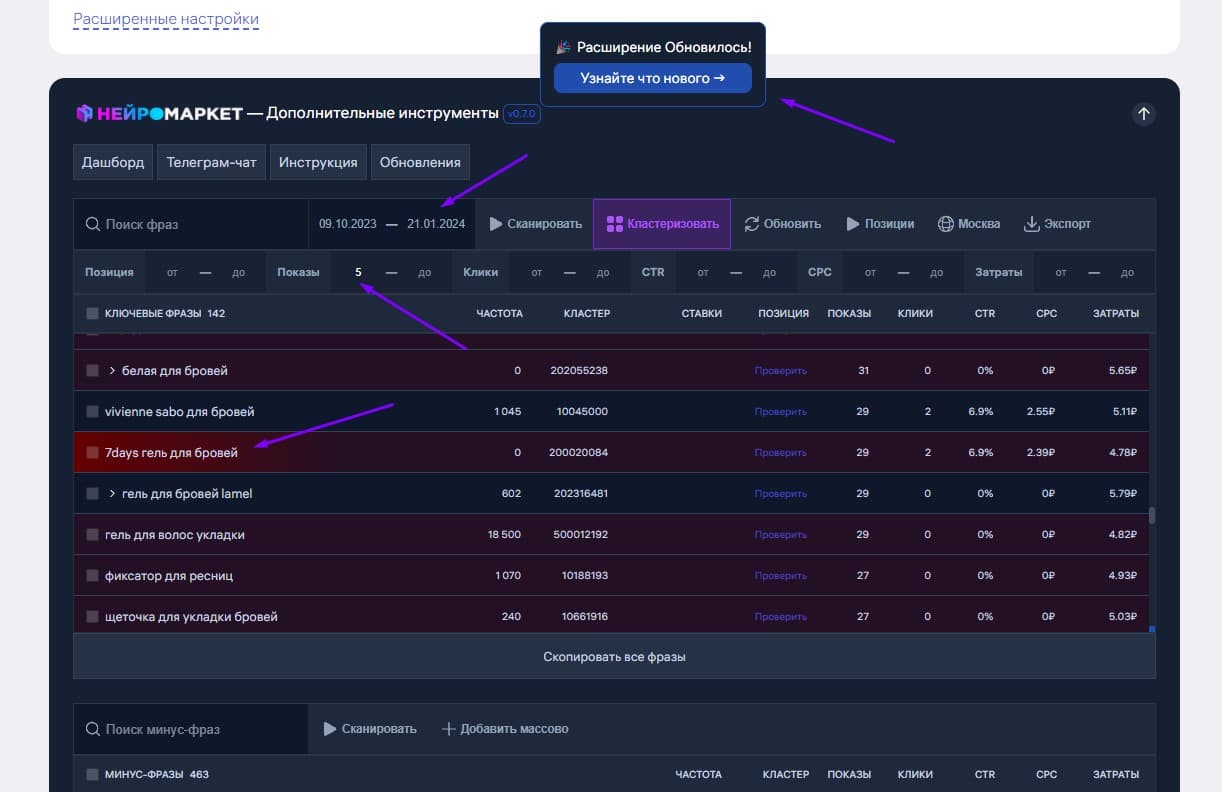Switch to the Телеграм-чат tab
1222x792 pixels.
[x=212, y=162]
